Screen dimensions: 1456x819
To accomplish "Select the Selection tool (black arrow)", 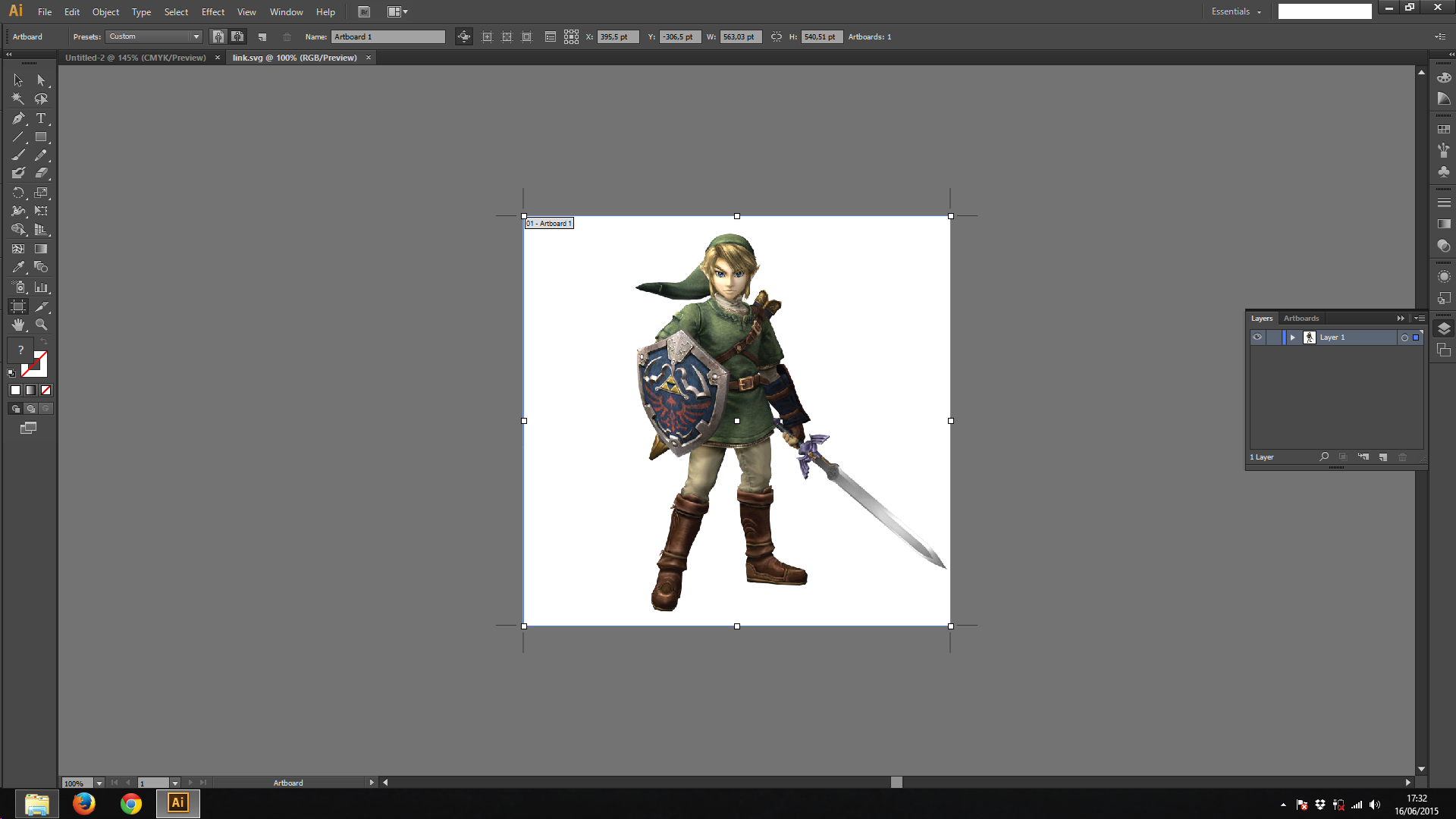I will (x=18, y=80).
